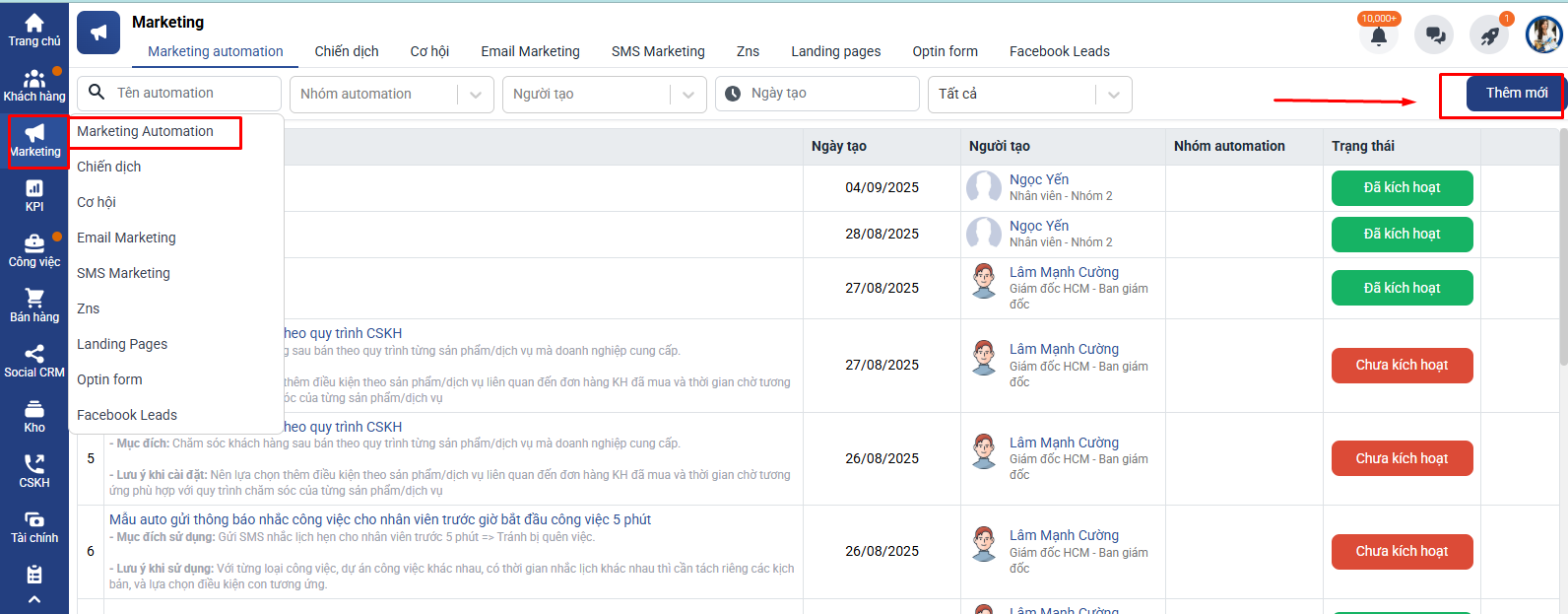Expand more sidebar items with bottom chevron
This screenshot has height=614, width=1568.
(34, 599)
